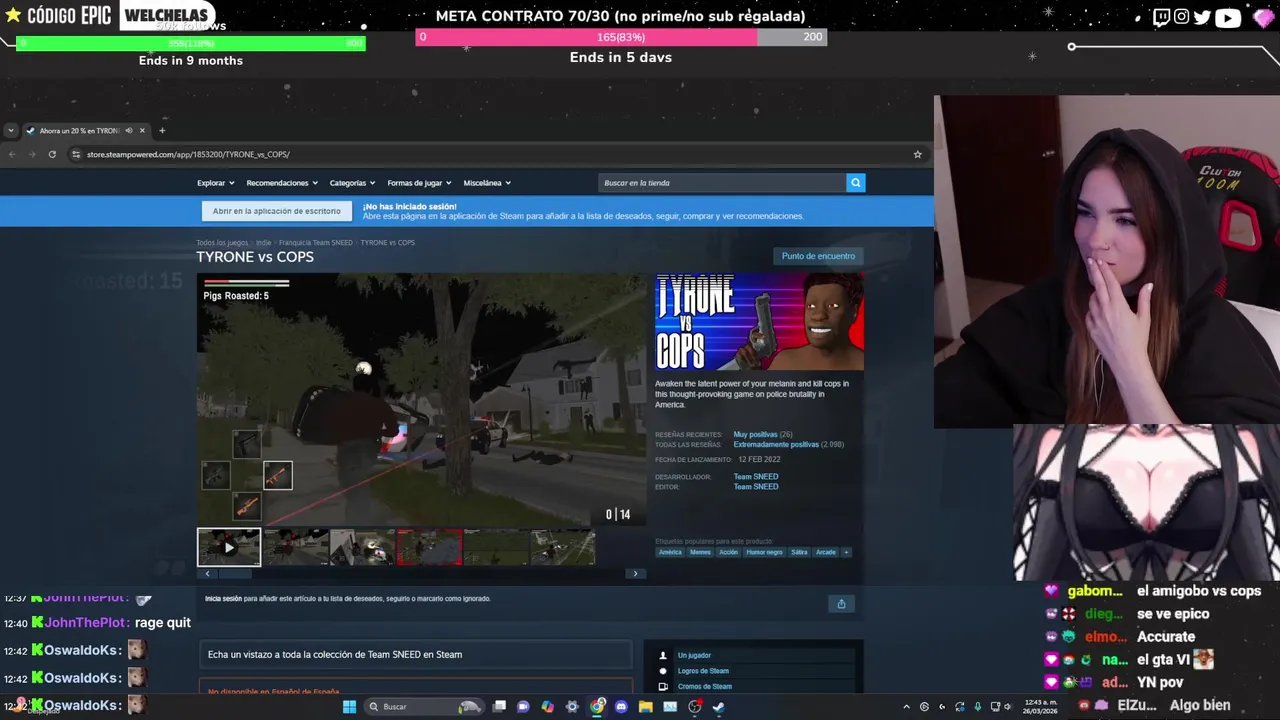The height and width of the screenshot is (720, 1280).
Task: Go back with the browser back arrow
Action: [x=12, y=154]
